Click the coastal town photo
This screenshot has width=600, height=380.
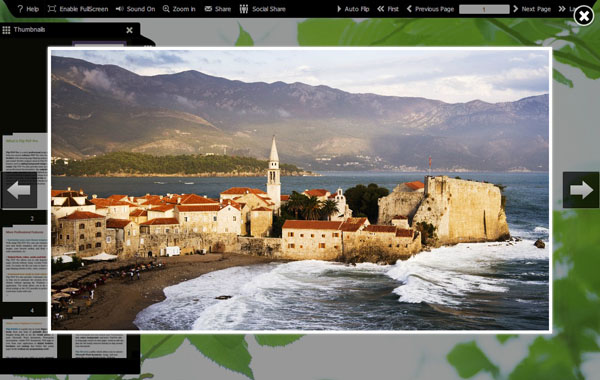tap(300, 190)
